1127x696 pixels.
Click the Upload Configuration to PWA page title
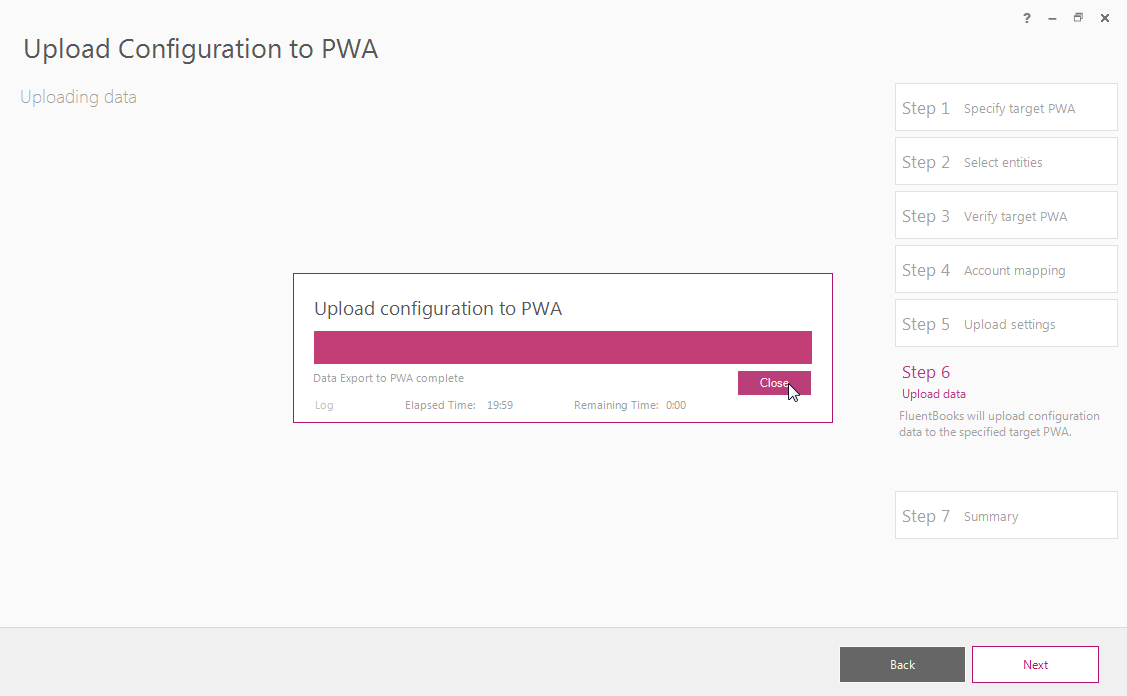(x=201, y=49)
